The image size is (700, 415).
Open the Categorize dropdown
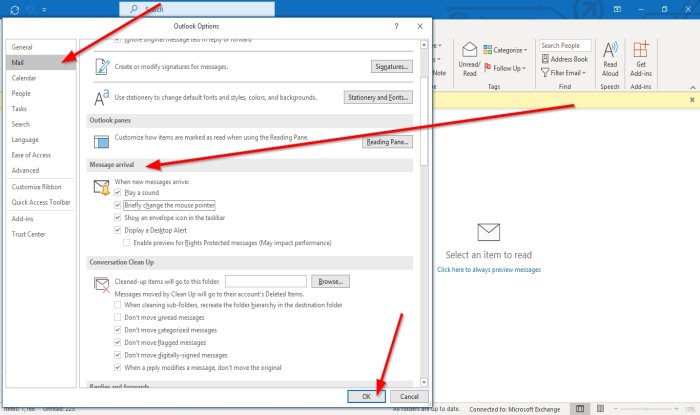coord(505,50)
